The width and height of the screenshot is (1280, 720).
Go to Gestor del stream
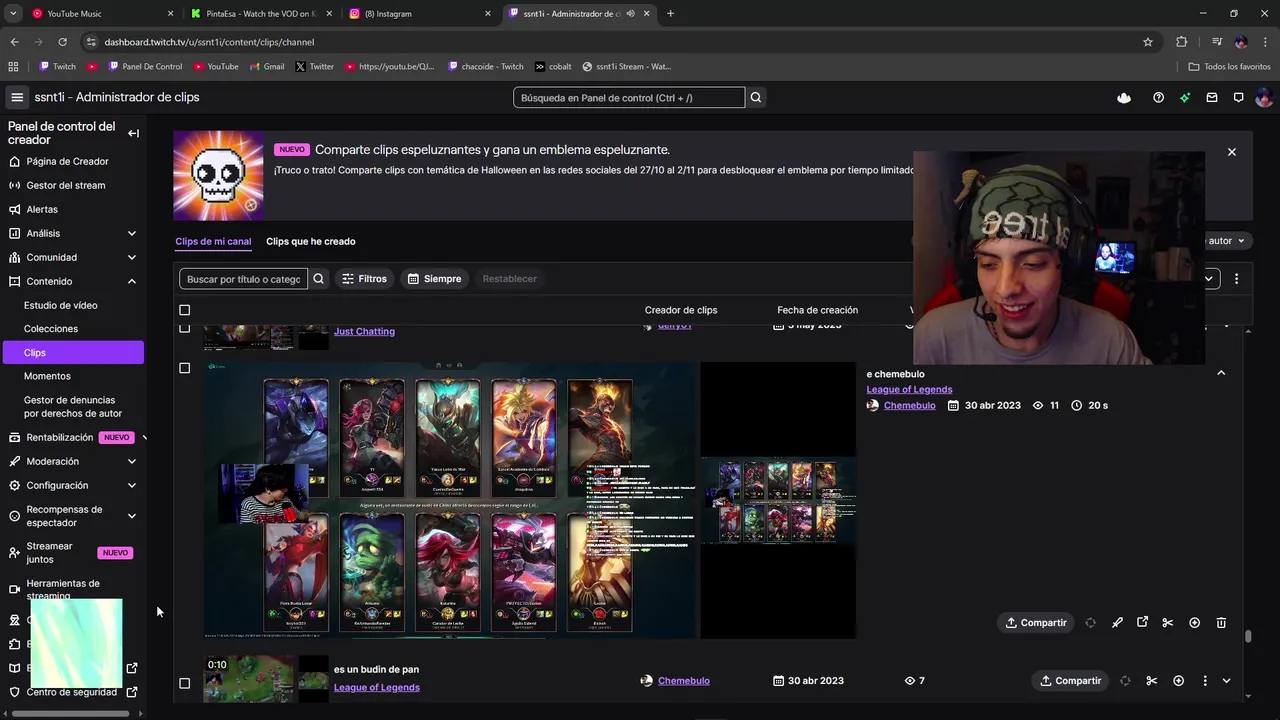coord(66,185)
